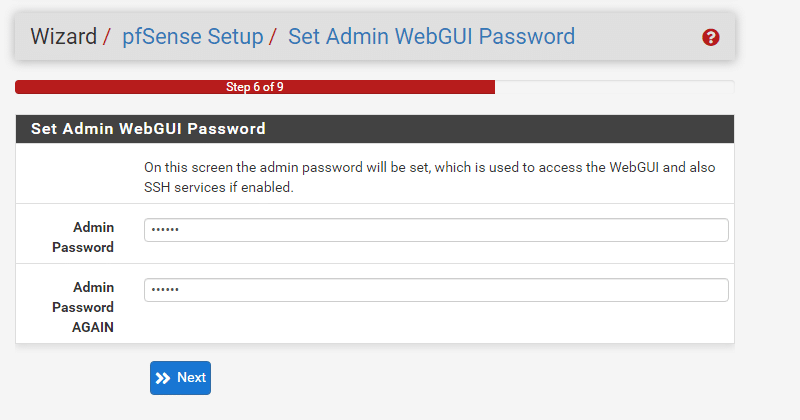The width and height of the screenshot is (800, 420).
Task: Click the Admin Password label
Action: 83,237
